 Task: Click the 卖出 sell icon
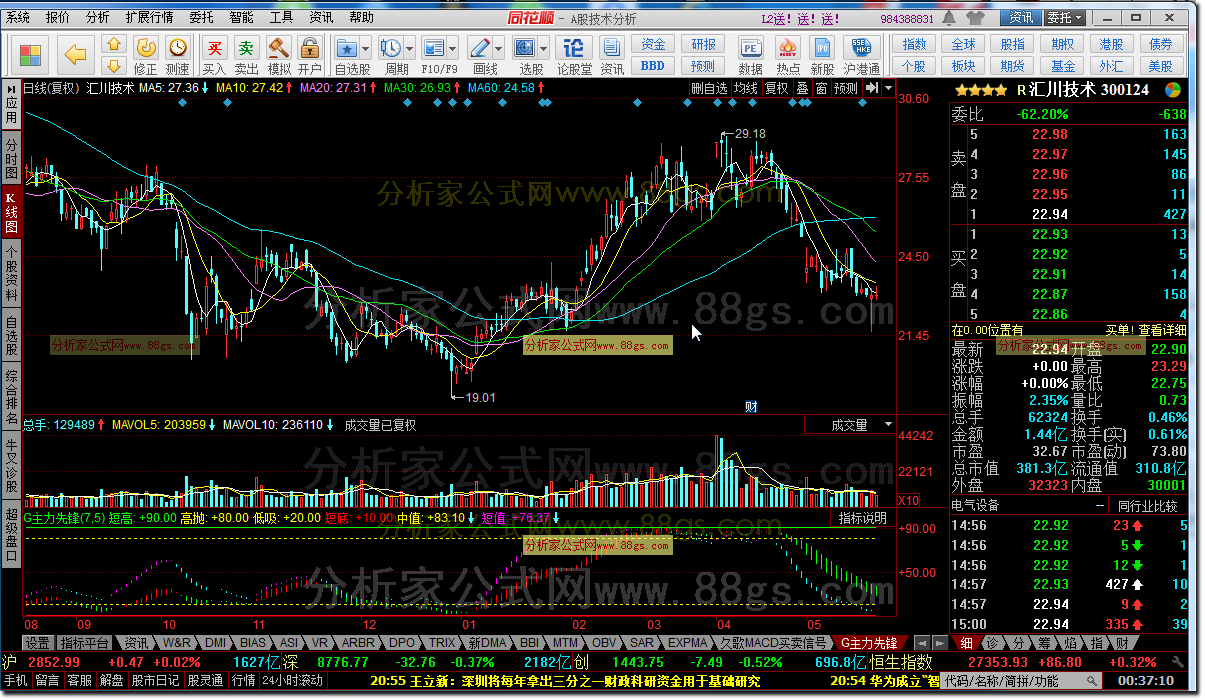coord(246,55)
